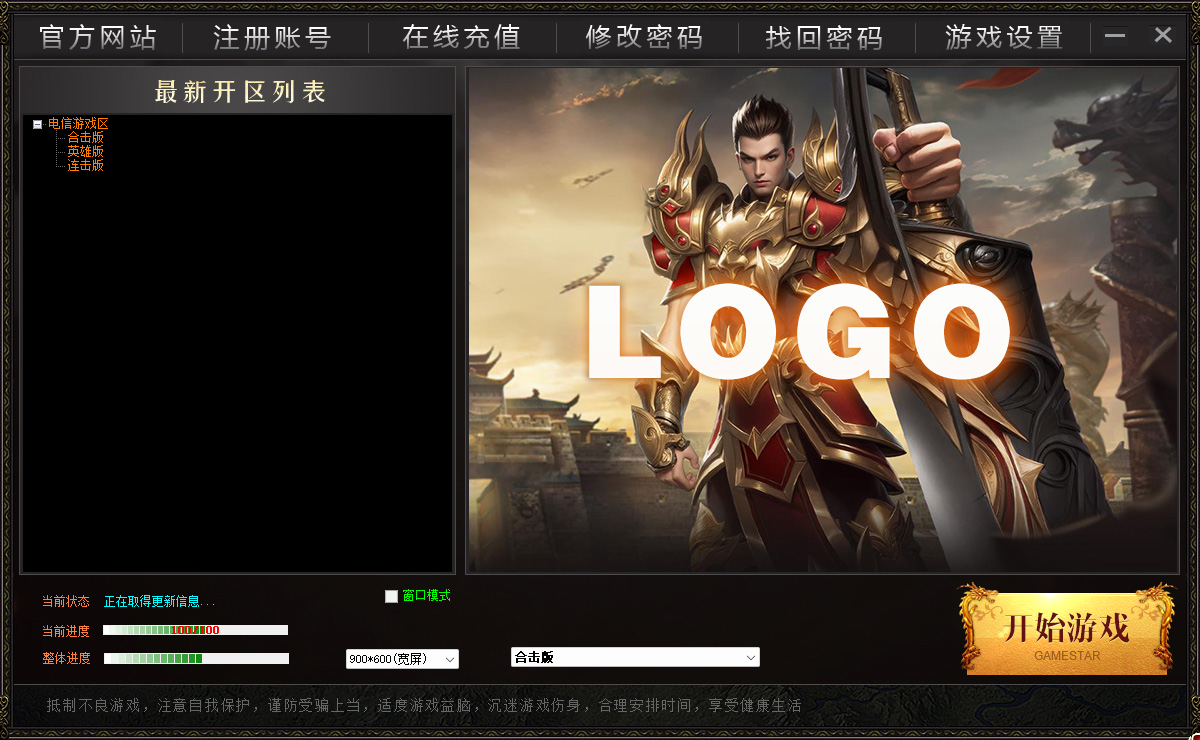1200x740 pixels.
Task: Open 在线充值 online recharge
Action: (x=462, y=38)
